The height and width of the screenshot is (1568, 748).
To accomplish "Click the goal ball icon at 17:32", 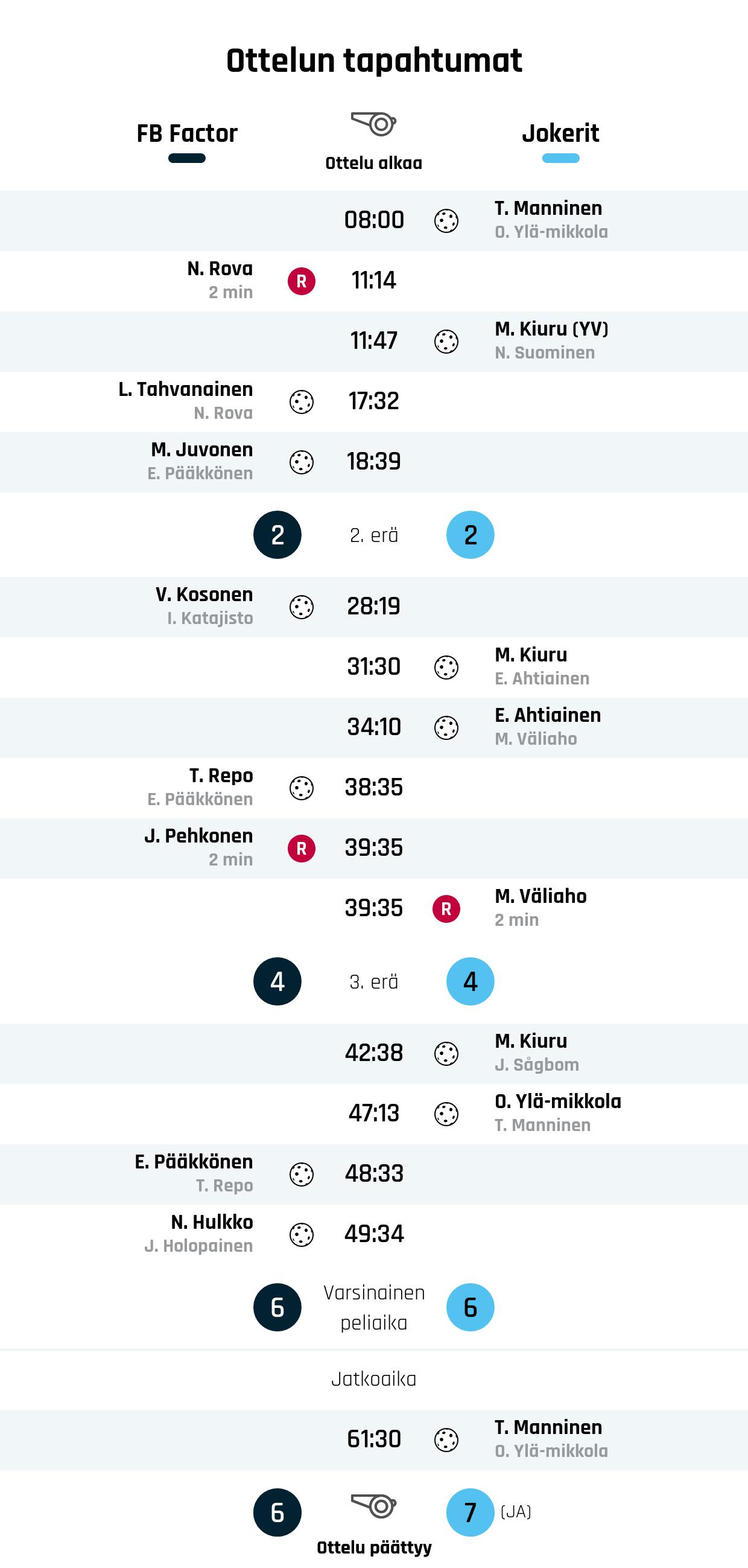I will 301,402.
